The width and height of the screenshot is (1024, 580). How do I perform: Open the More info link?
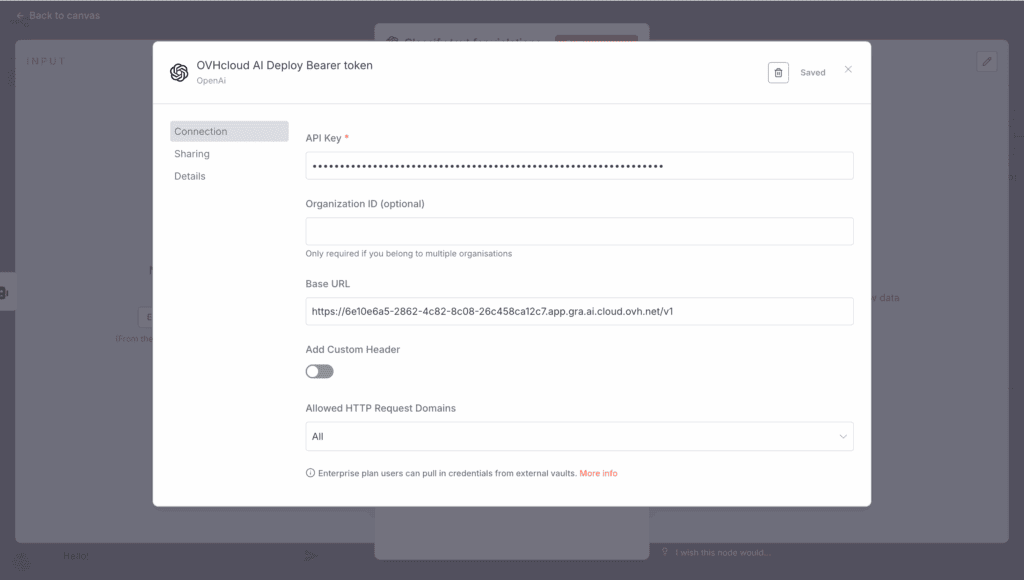(x=598, y=473)
